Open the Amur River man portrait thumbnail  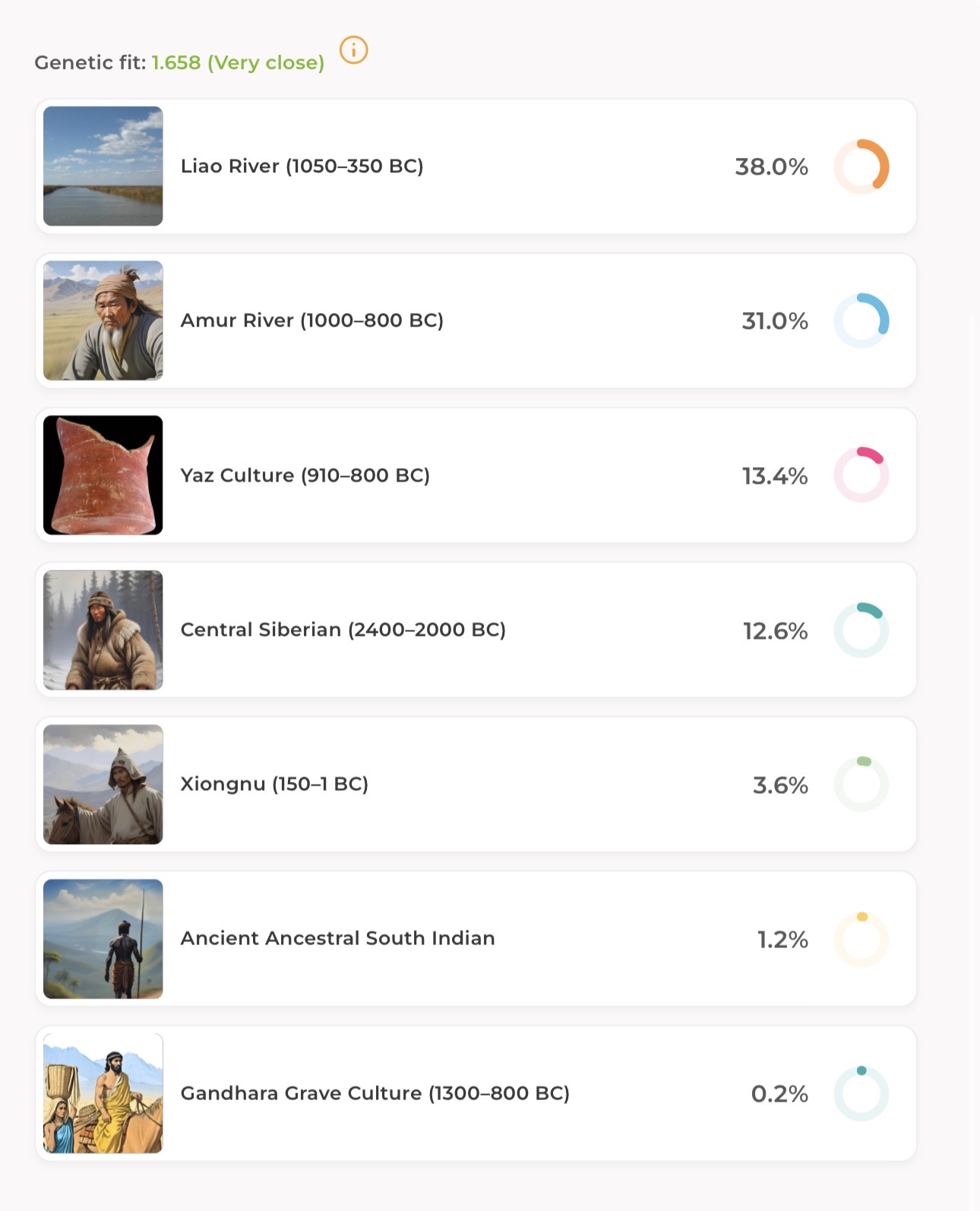click(x=103, y=321)
